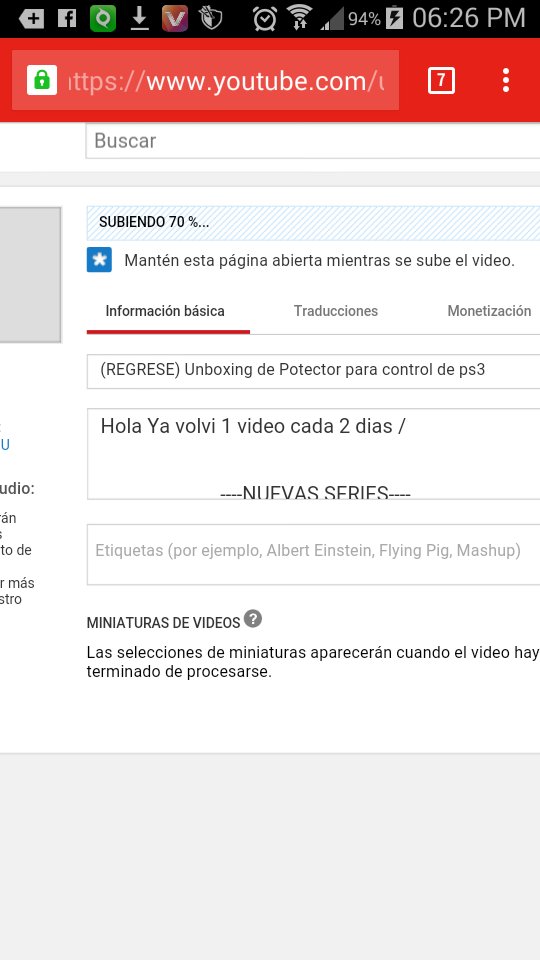Viewport: 540px width, 960px height.
Task: Tap the download arrow status bar icon
Action: pos(140,19)
